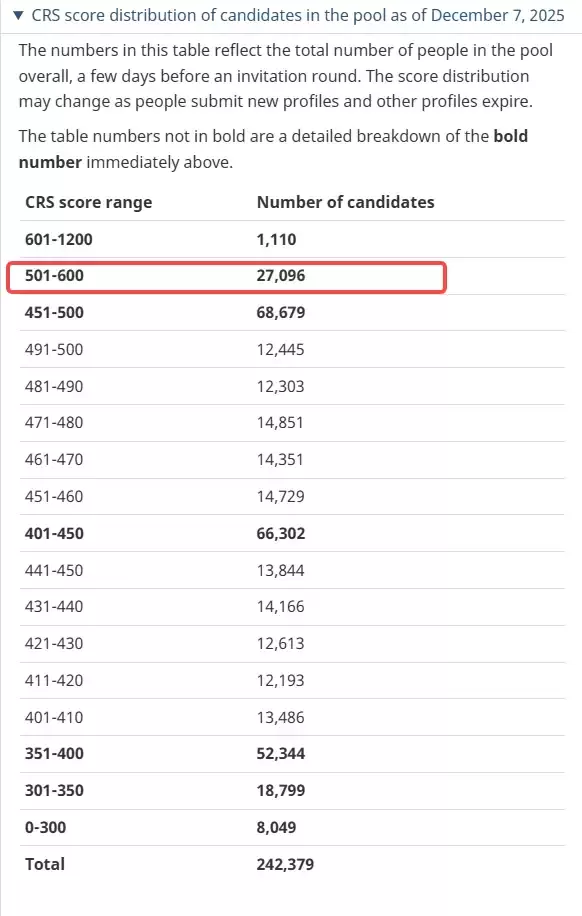Select the 0-300 score range

point(45,827)
